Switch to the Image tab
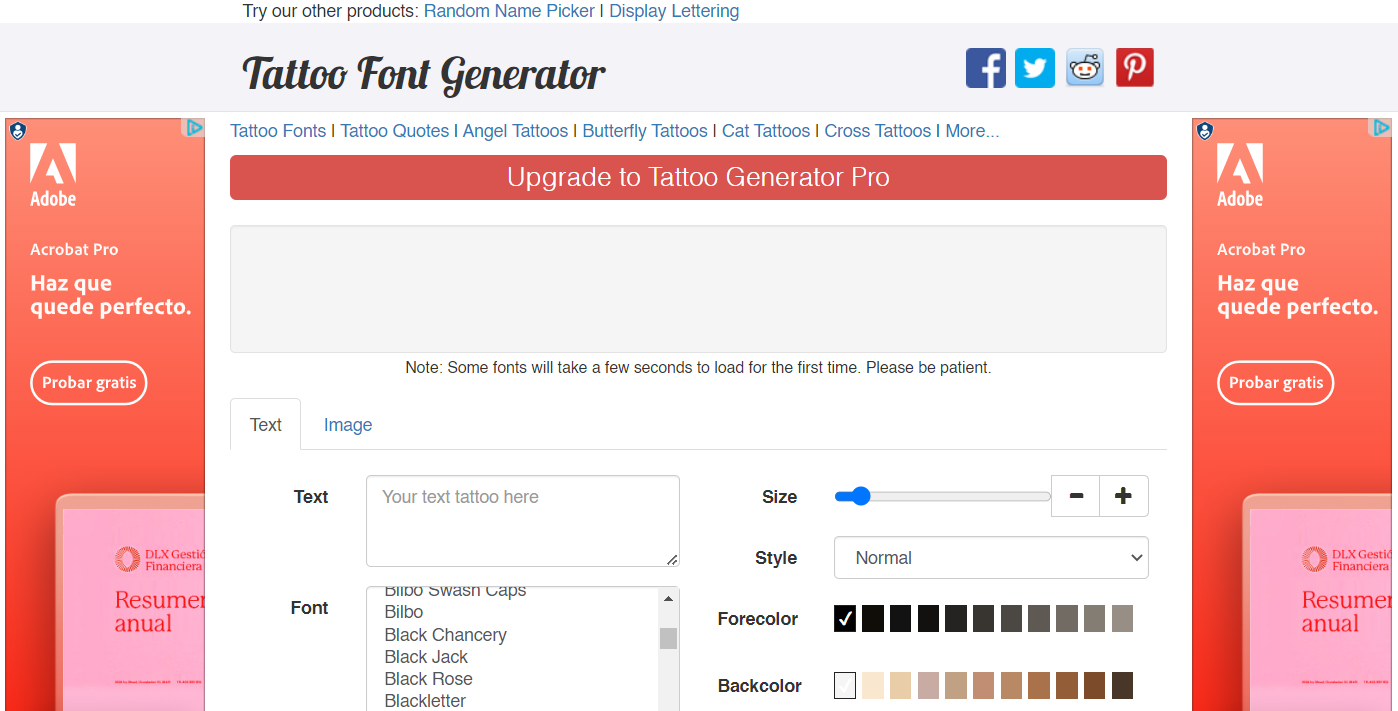The image size is (1398, 711). [x=347, y=424]
